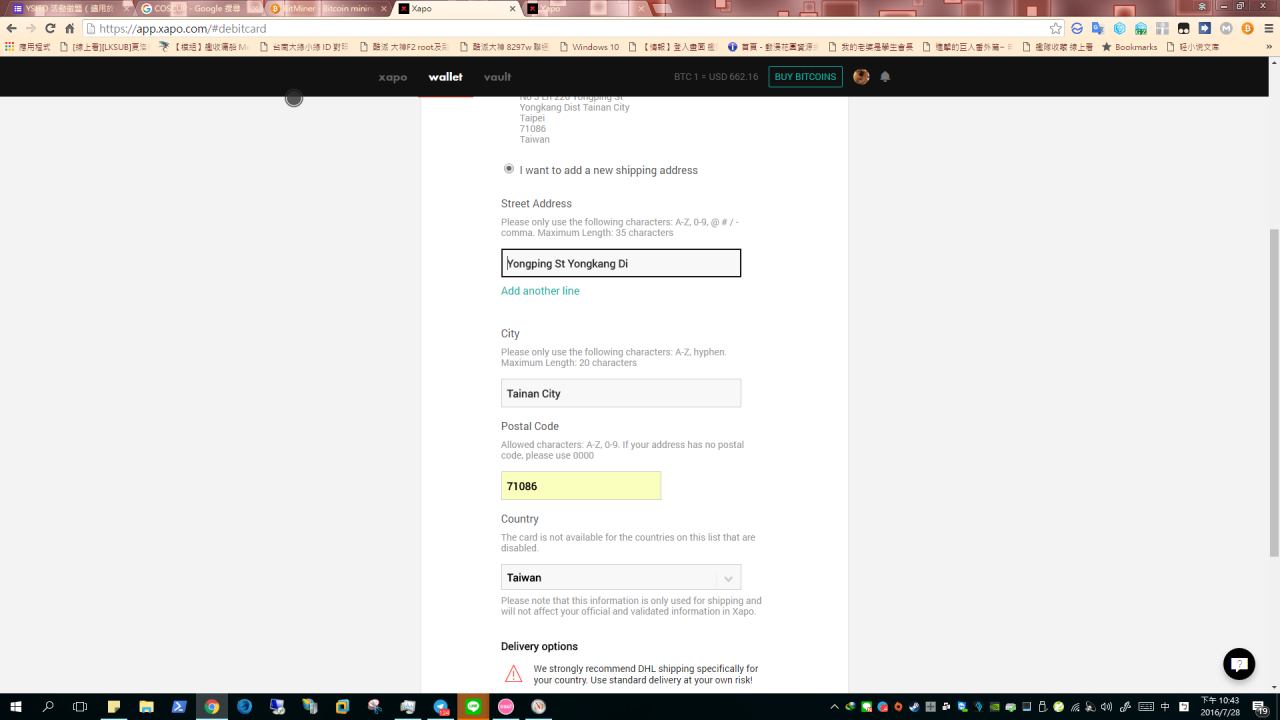Open the Bitcoin extension icon in toolbar

click(1247, 29)
